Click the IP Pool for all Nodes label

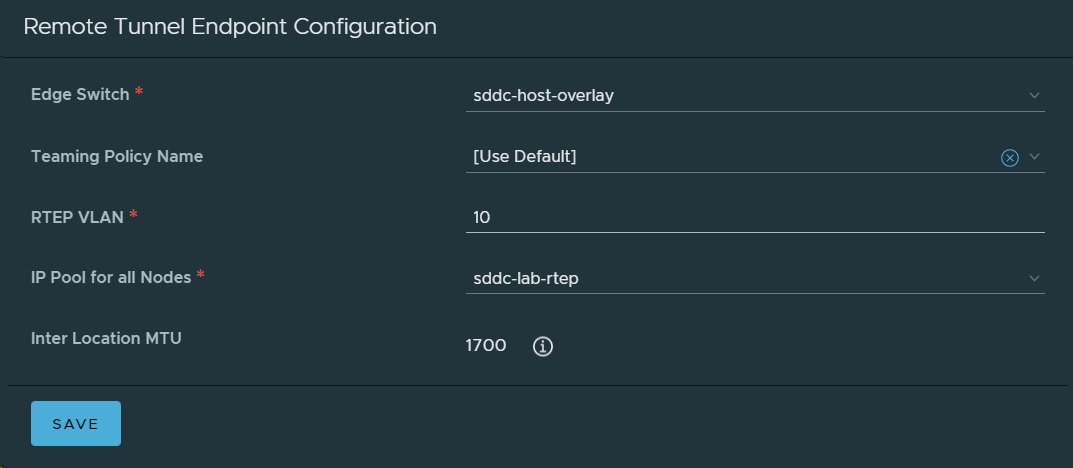111,277
